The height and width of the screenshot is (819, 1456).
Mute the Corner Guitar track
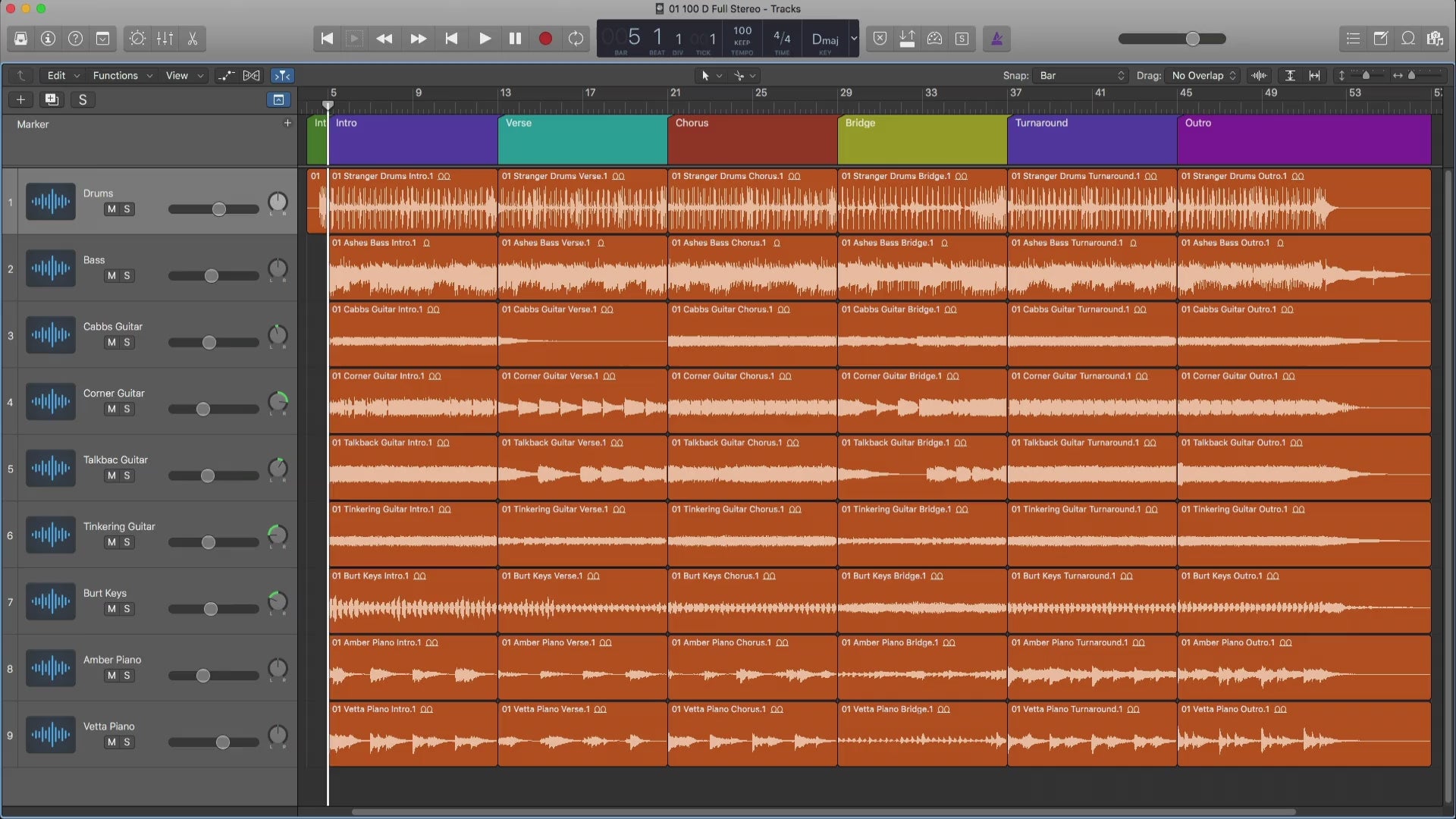coord(110,408)
